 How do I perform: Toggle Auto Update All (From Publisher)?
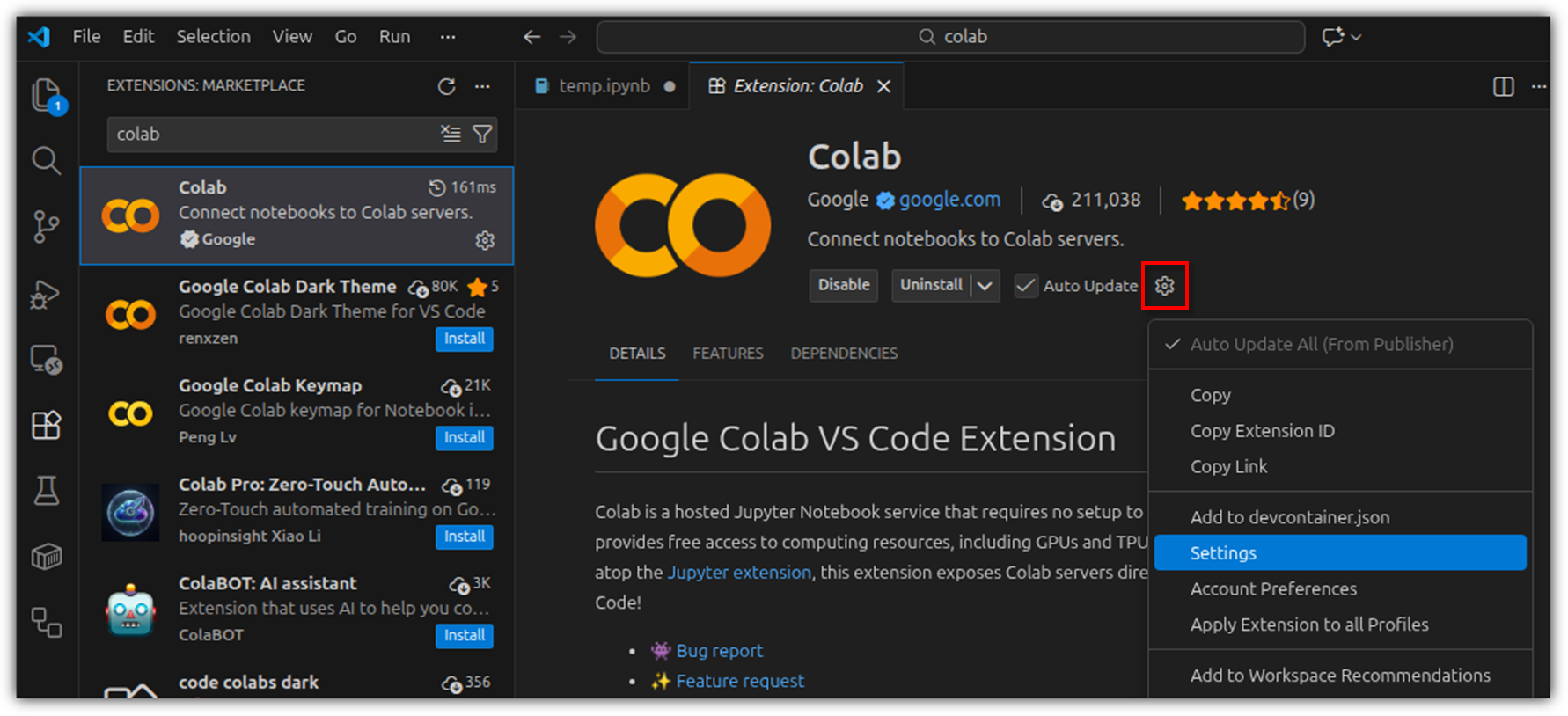click(x=1340, y=344)
